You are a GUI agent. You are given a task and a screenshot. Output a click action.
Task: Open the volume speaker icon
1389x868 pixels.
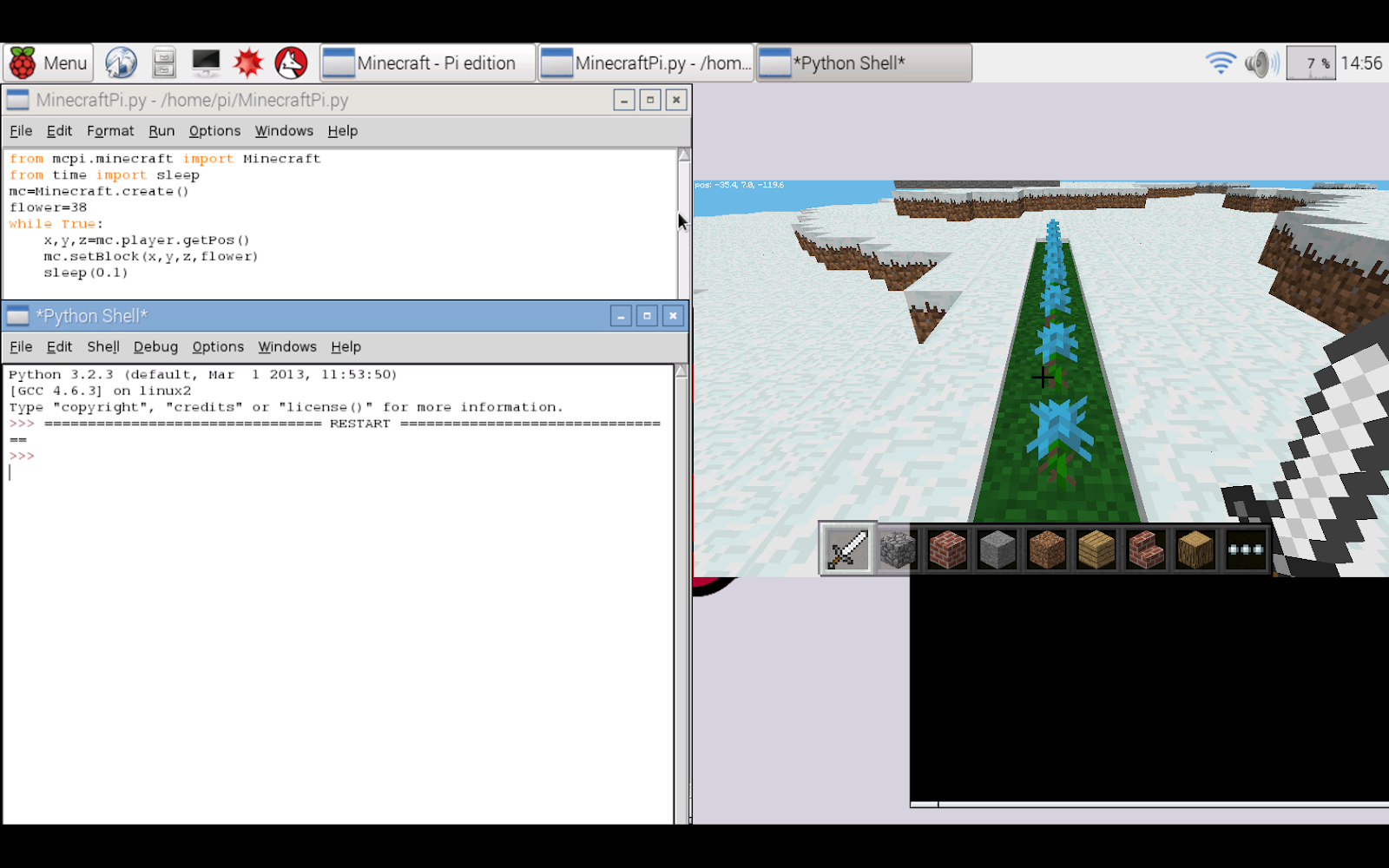[1261, 63]
